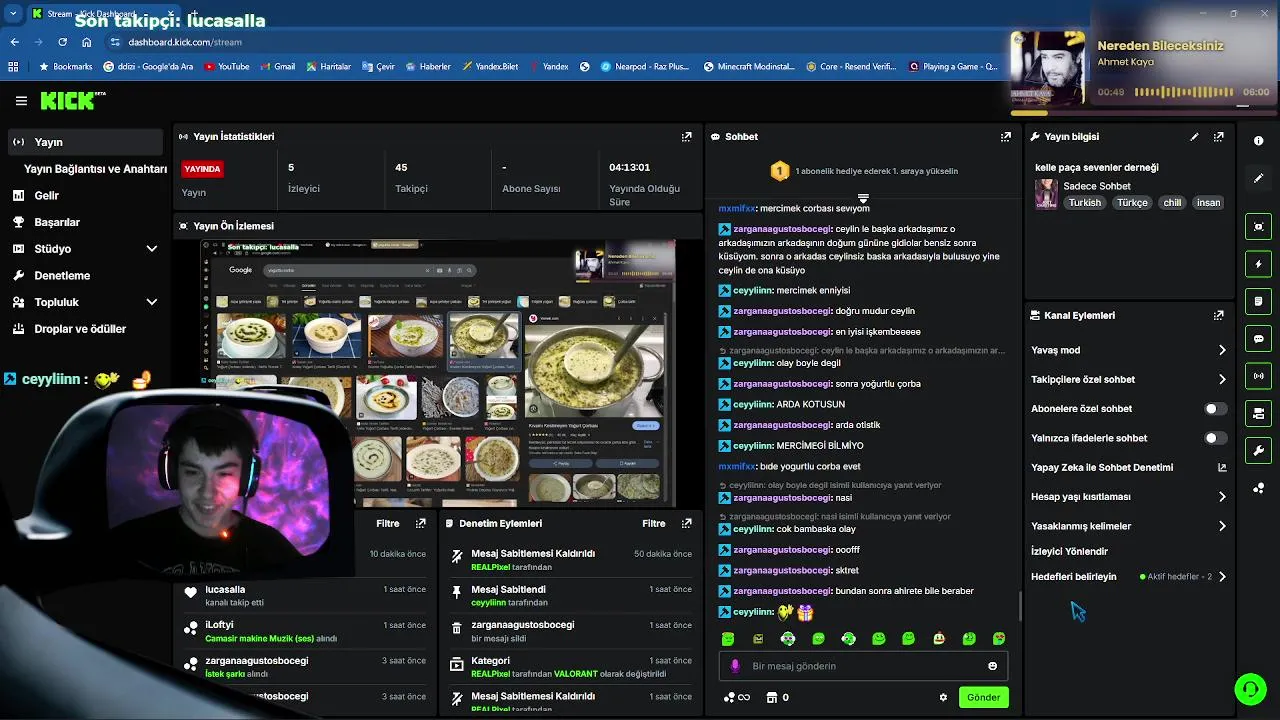Click the Yayın Ön İzlemesi video thumbnail
The height and width of the screenshot is (720, 1280).
point(438,373)
